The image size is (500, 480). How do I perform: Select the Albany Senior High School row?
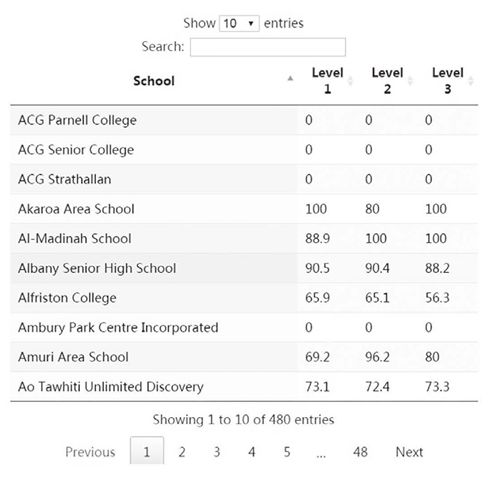point(244,268)
